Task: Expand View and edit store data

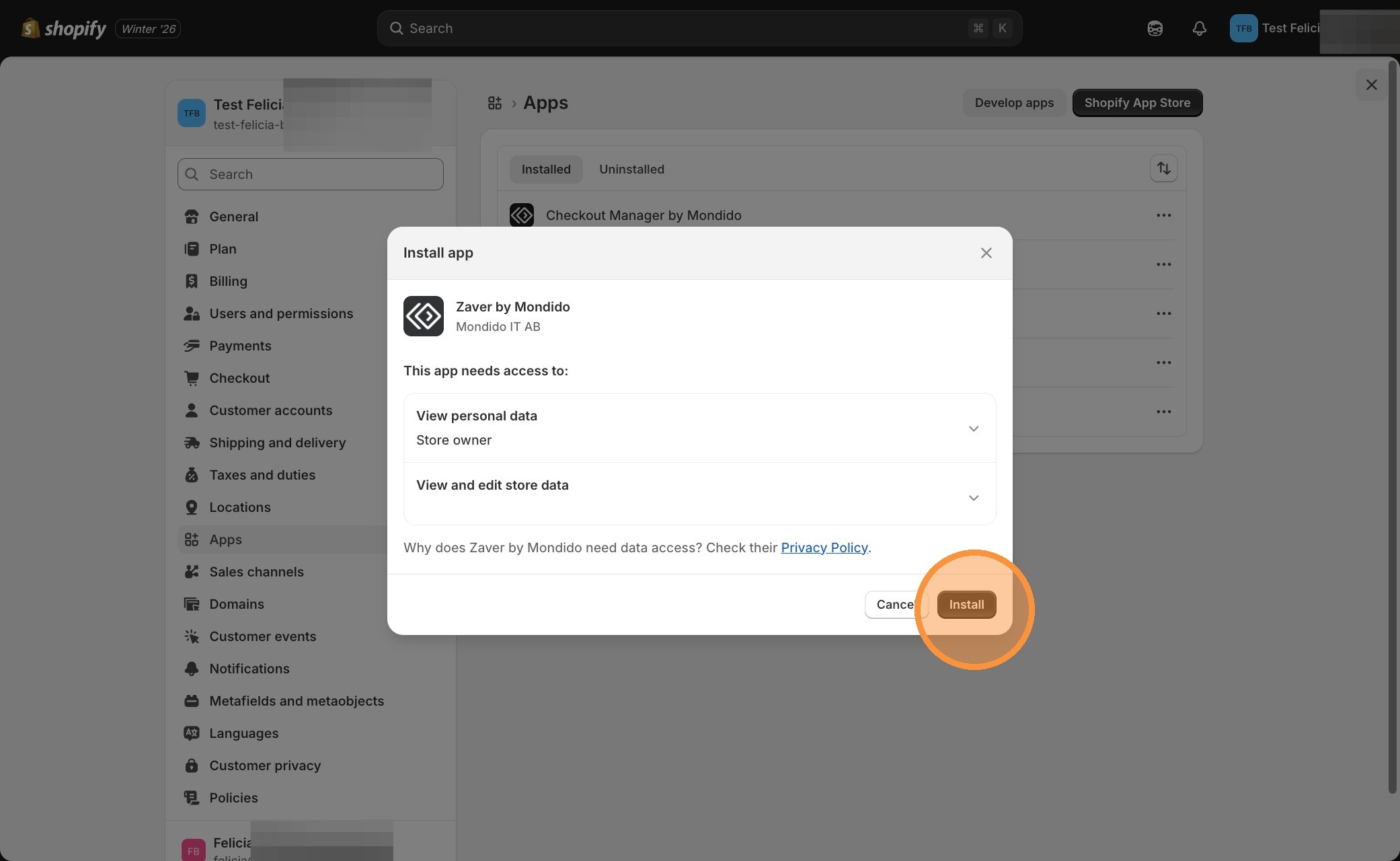Action: click(x=973, y=498)
